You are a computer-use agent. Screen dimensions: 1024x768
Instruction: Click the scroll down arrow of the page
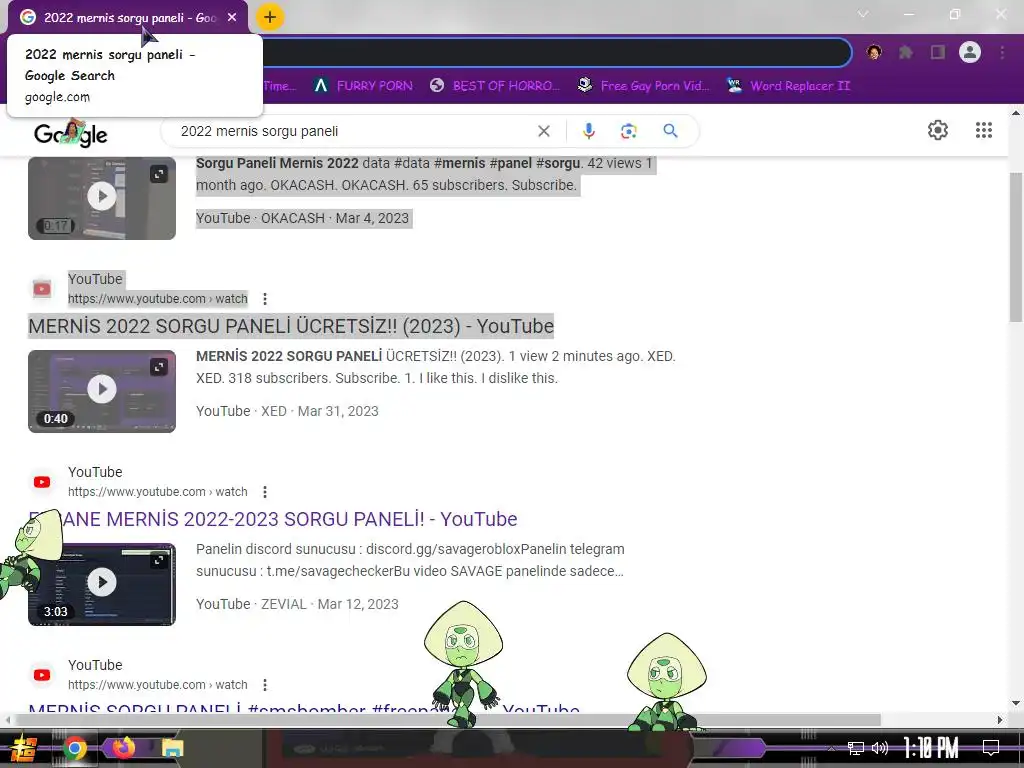click(1016, 703)
